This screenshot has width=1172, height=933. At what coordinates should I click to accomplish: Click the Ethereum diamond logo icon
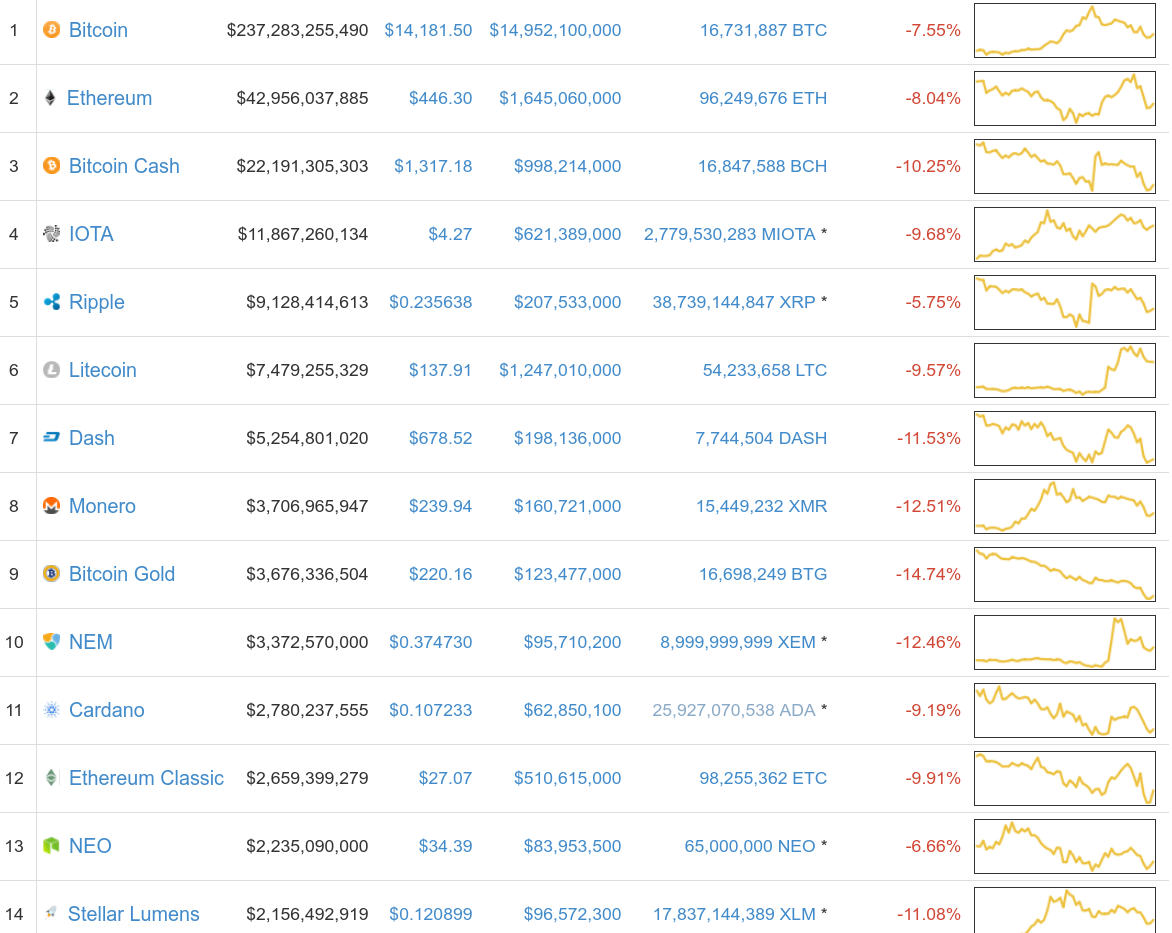50,98
